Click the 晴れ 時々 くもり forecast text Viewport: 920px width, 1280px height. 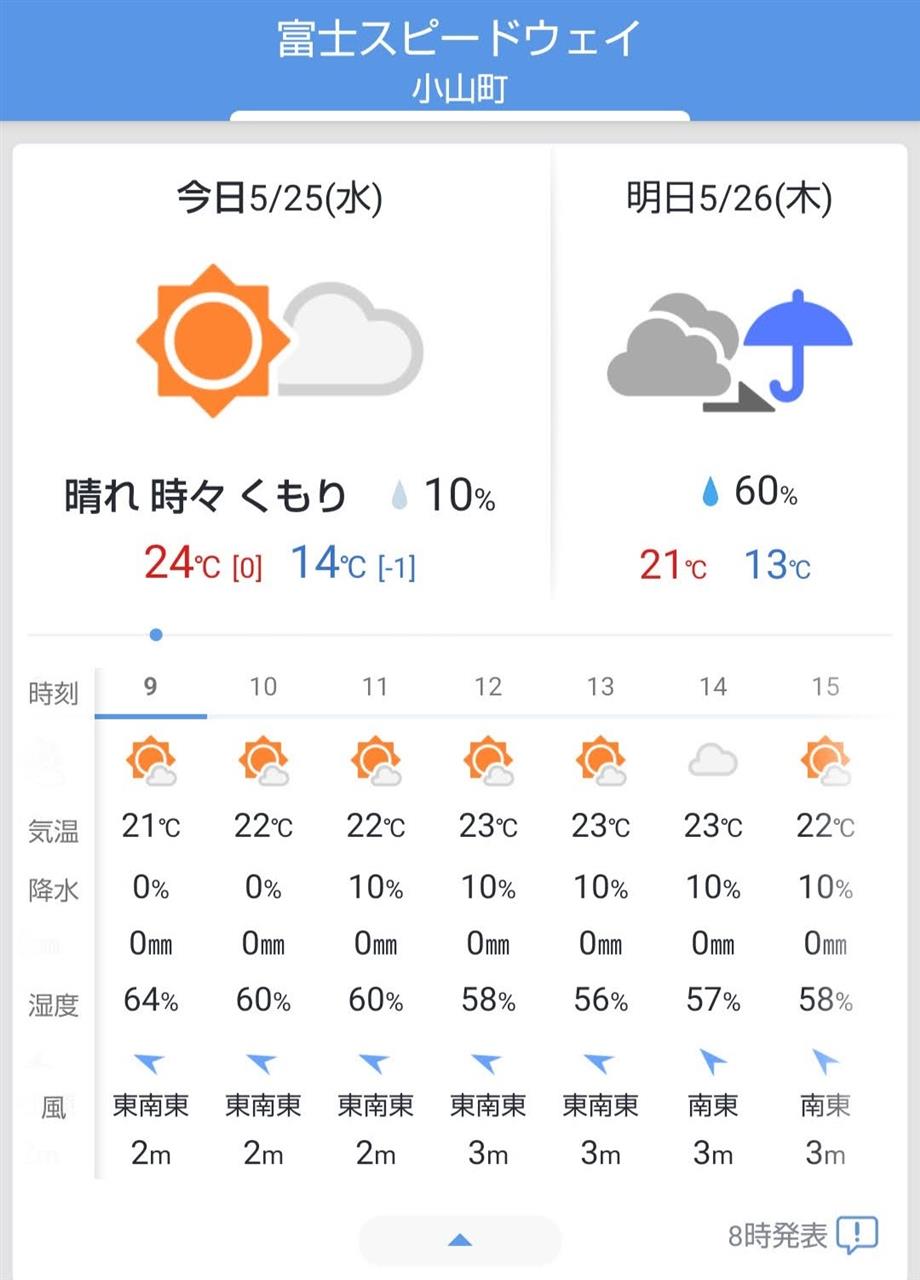click(x=206, y=496)
